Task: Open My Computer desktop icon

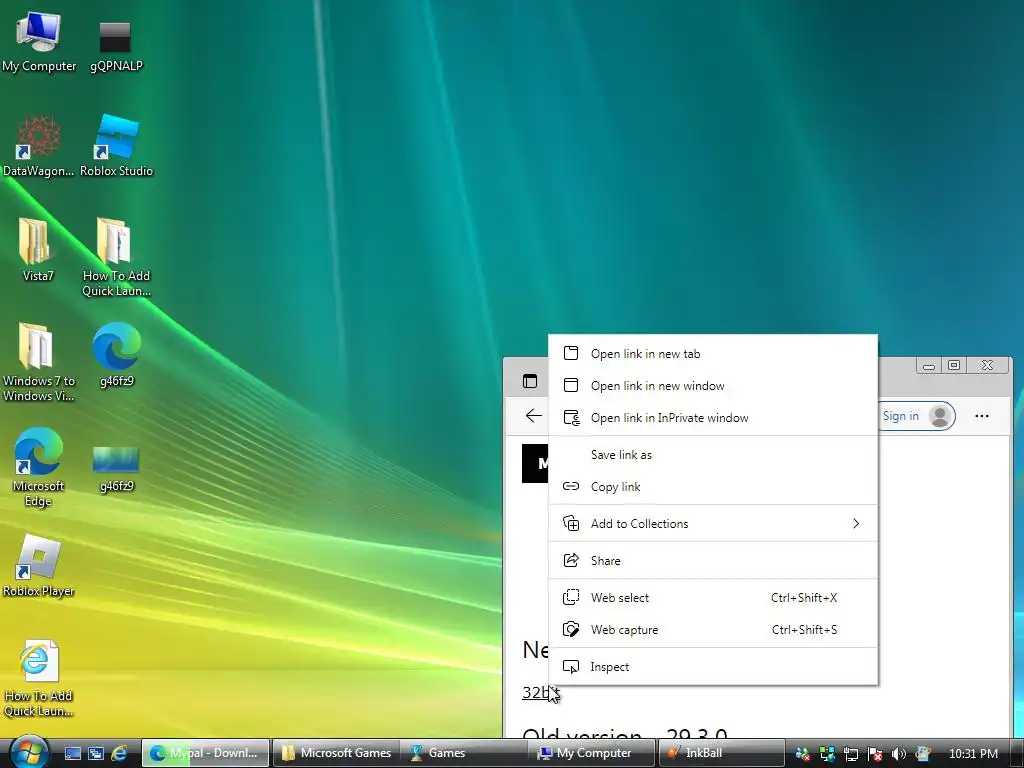Action: click(x=39, y=42)
